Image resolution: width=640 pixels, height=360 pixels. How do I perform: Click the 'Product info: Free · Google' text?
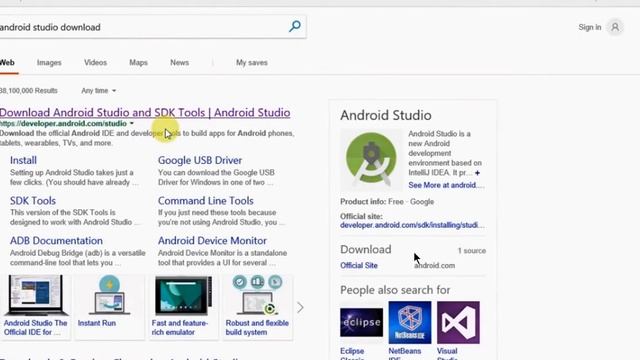(387, 202)
